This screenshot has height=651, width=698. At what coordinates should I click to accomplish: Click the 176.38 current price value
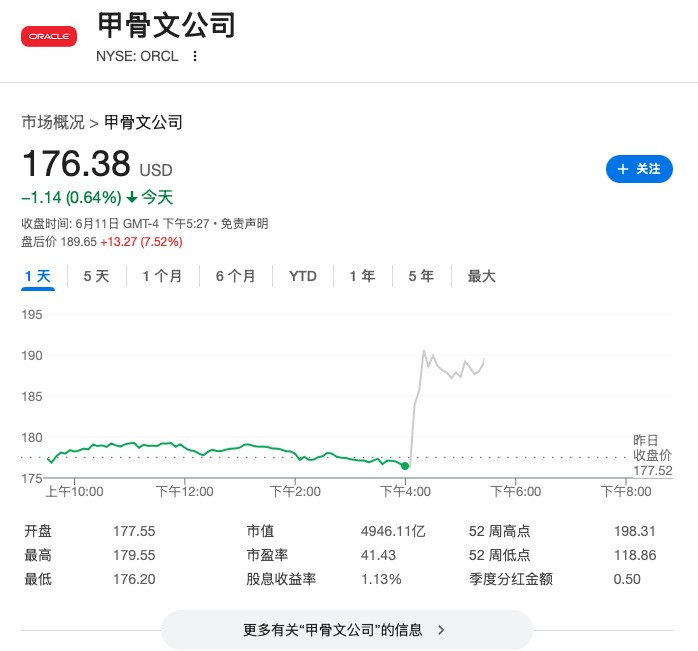click(x=77, y=163)
